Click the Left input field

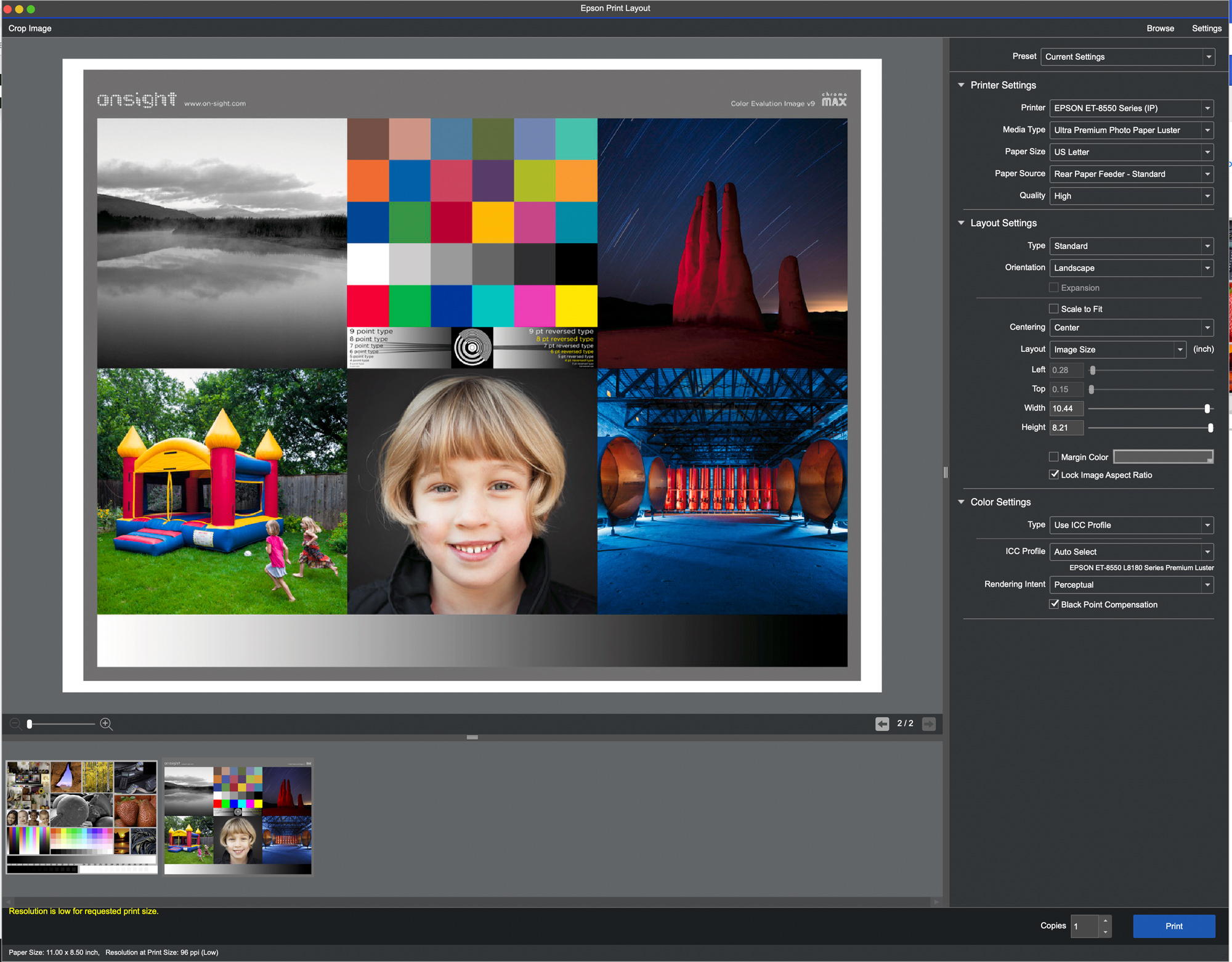[1066, 370]
